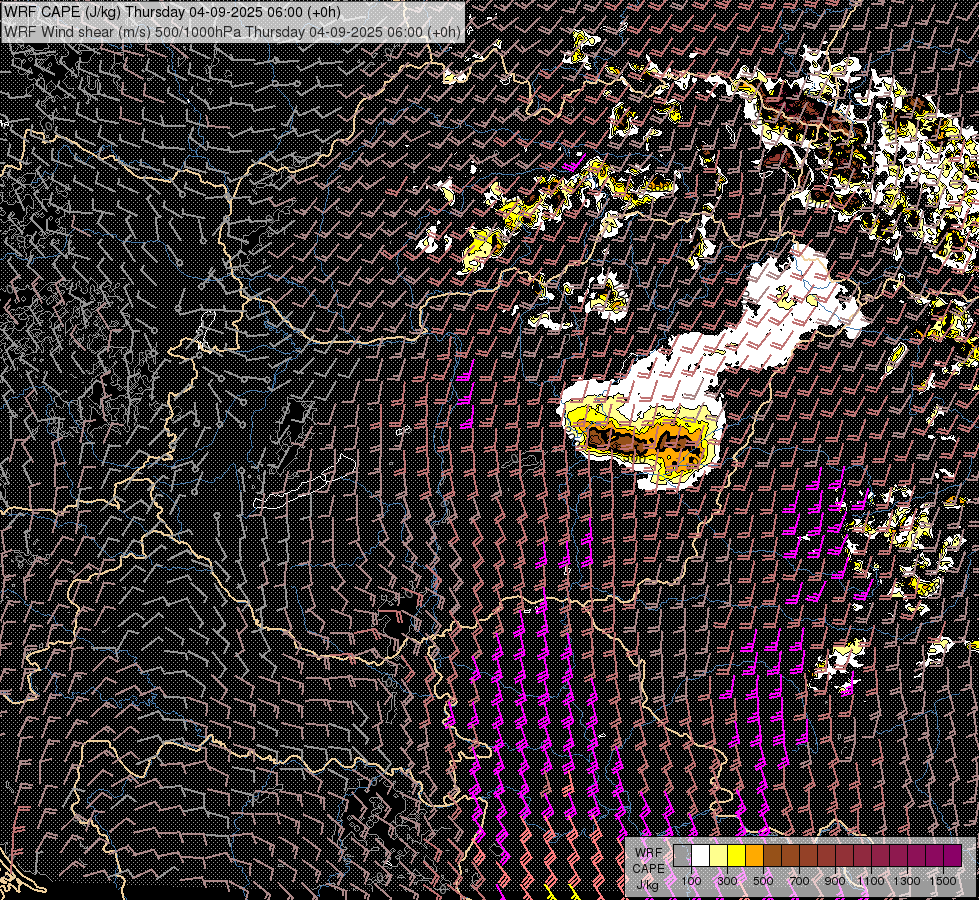Click the 500 legend label
979x900 pixels.
tap(763, 881)
